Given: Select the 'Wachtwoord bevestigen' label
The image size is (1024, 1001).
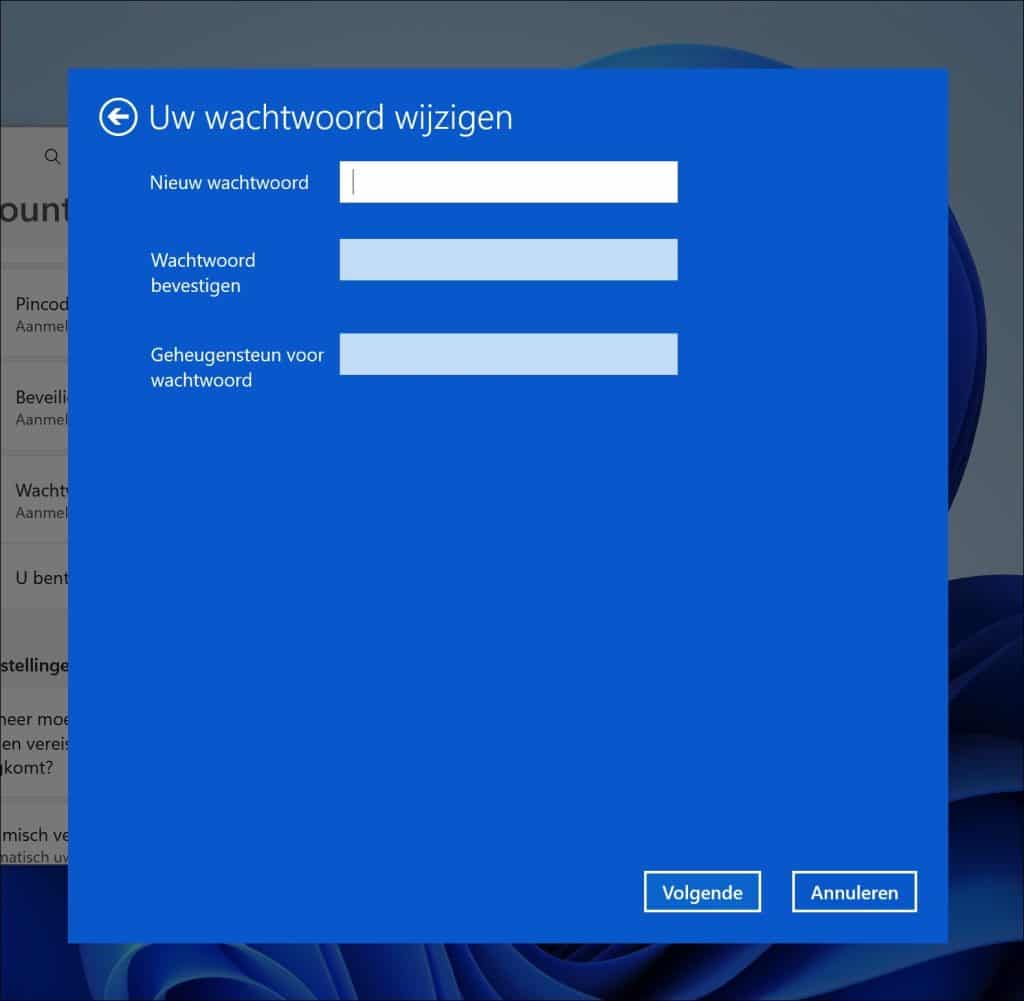Looking at the screenshot, I should coord(203,273).
